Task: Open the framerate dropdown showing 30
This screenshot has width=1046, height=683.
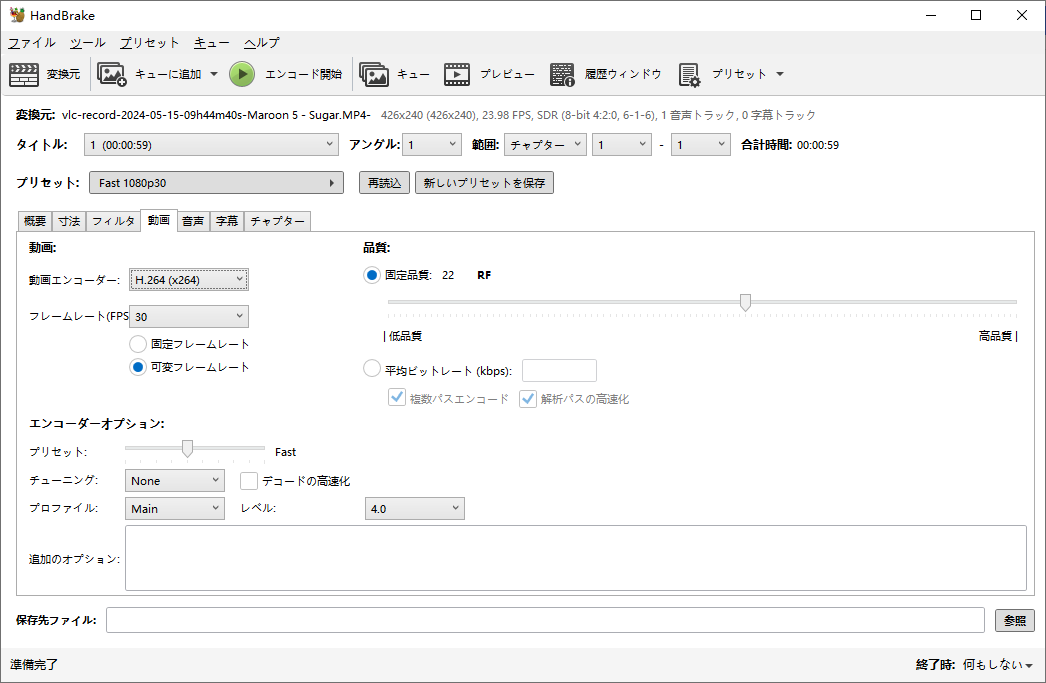Action: tap(188, 317)
